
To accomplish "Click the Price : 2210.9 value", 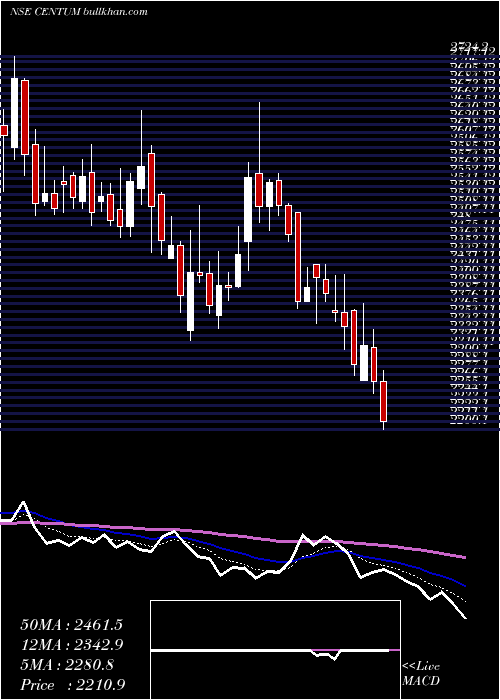I will (x=73, y=684).
